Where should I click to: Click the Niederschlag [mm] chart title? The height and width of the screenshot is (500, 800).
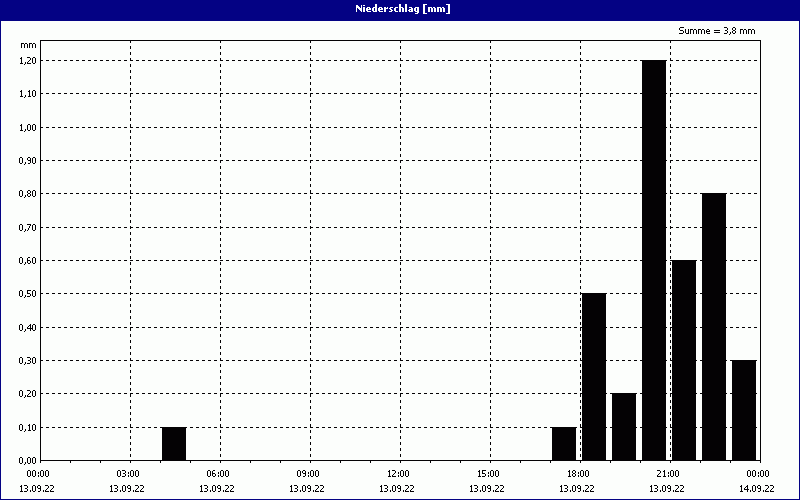pos(400,9)
